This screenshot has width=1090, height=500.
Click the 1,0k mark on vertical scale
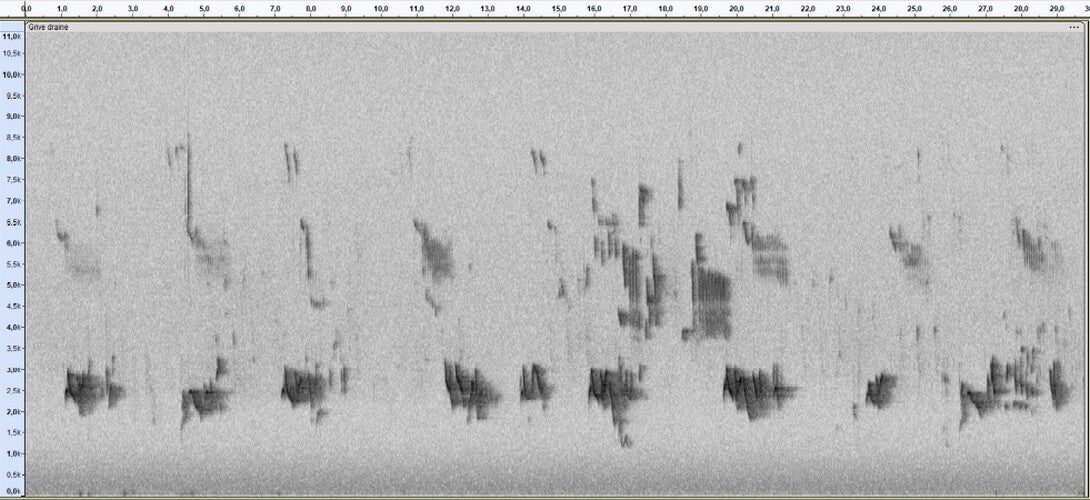(12, 453)
